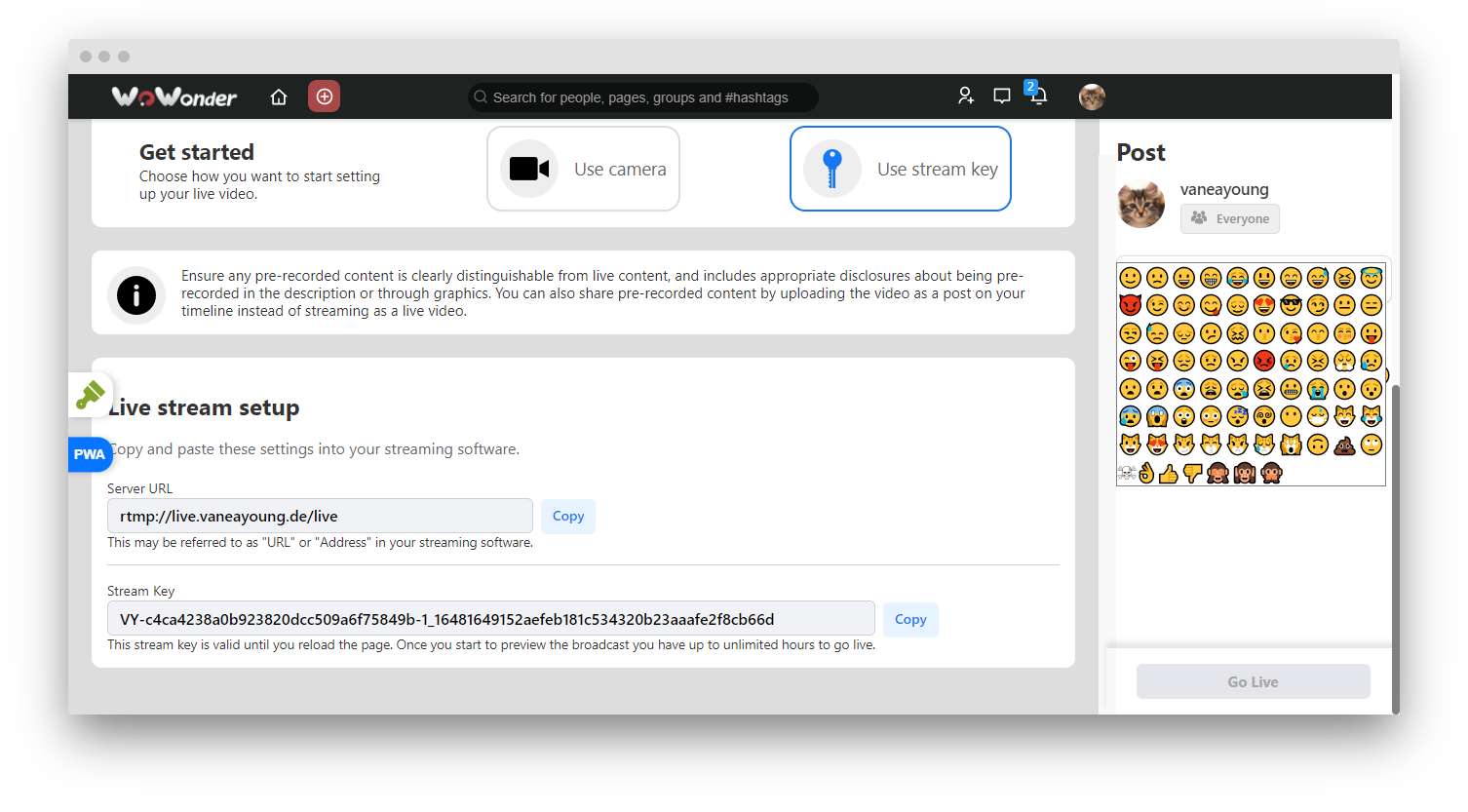The image size is (1468, 812).
Task: Pick the heart-eyes cat emoji
Action: [x=1157, y=445]
